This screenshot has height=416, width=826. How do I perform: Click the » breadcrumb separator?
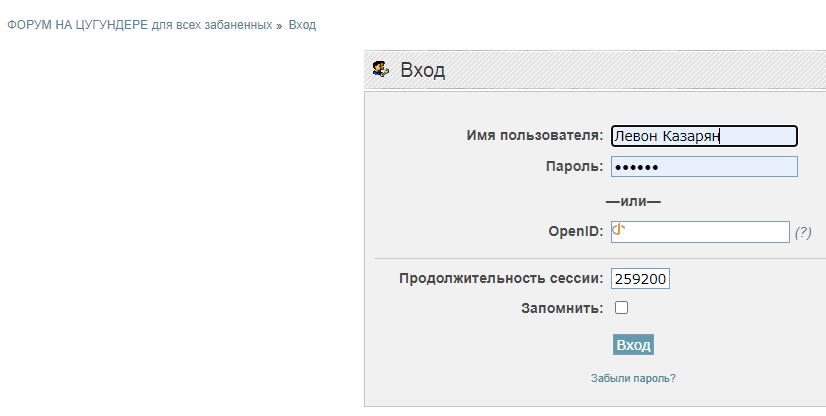click(279, 25)
